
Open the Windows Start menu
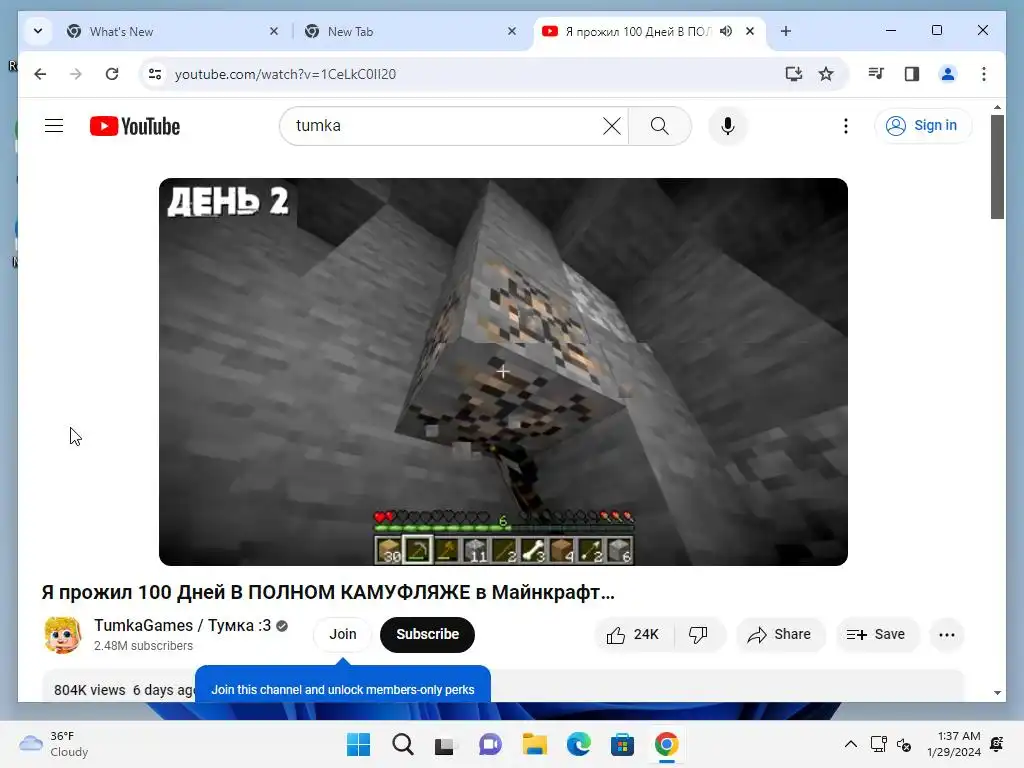(359, 744)
